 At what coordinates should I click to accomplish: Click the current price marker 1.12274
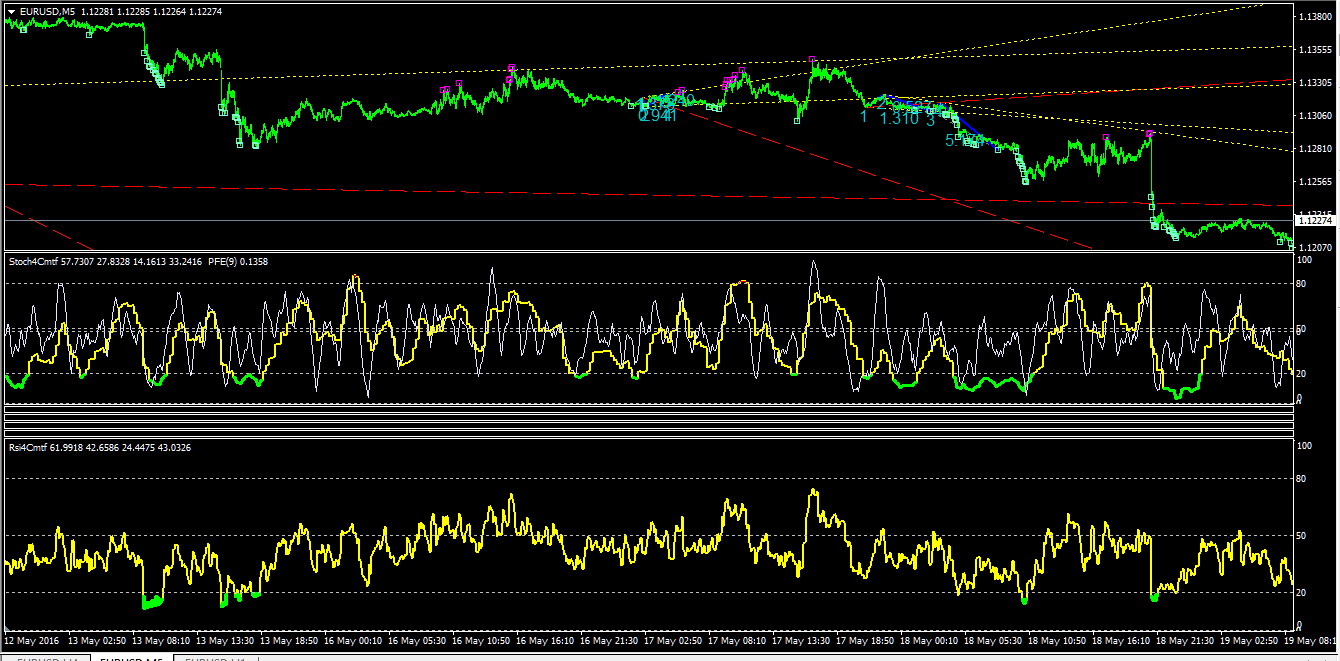point(1317,221)
